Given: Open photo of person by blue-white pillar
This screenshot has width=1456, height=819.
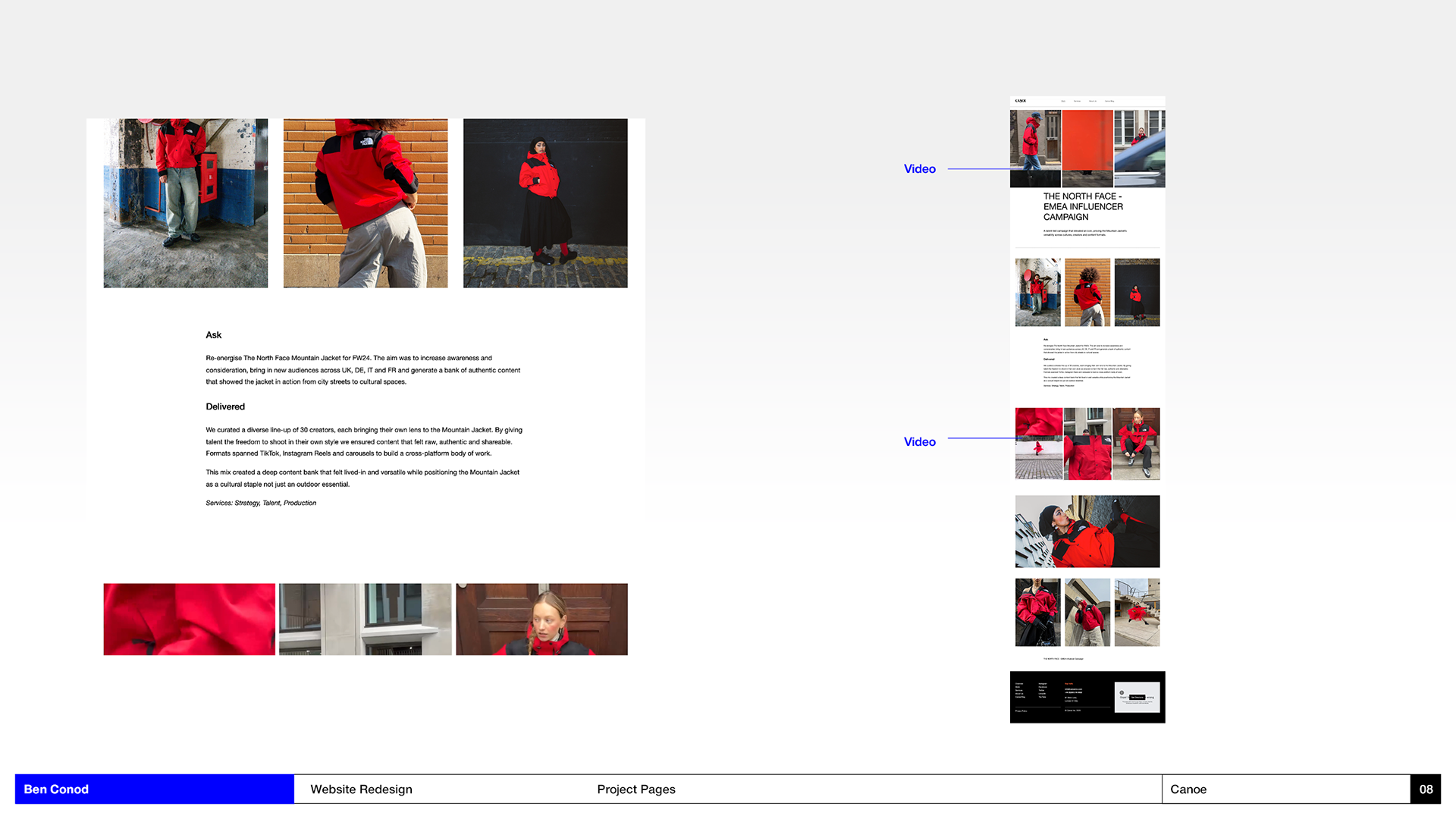Looking at the screenshot, I should point(185,203).
